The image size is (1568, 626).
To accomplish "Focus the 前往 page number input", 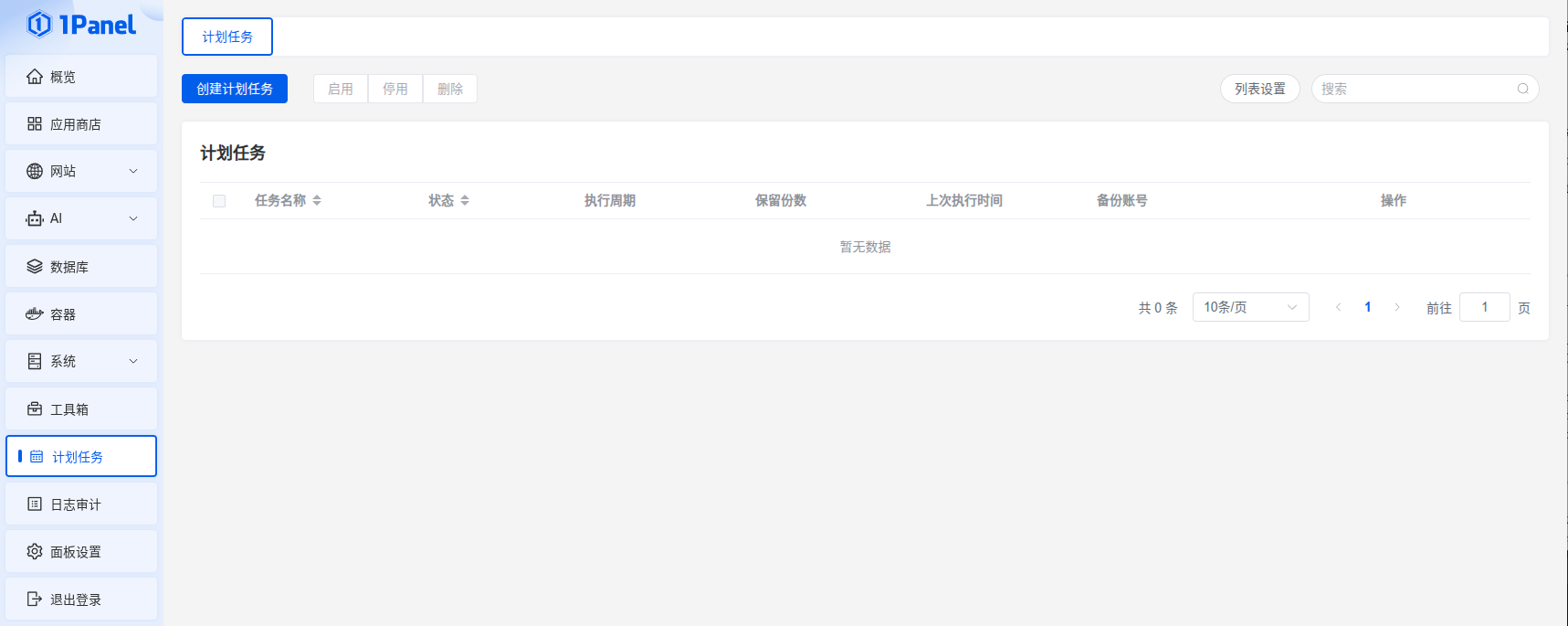I will coord(1485,307).
